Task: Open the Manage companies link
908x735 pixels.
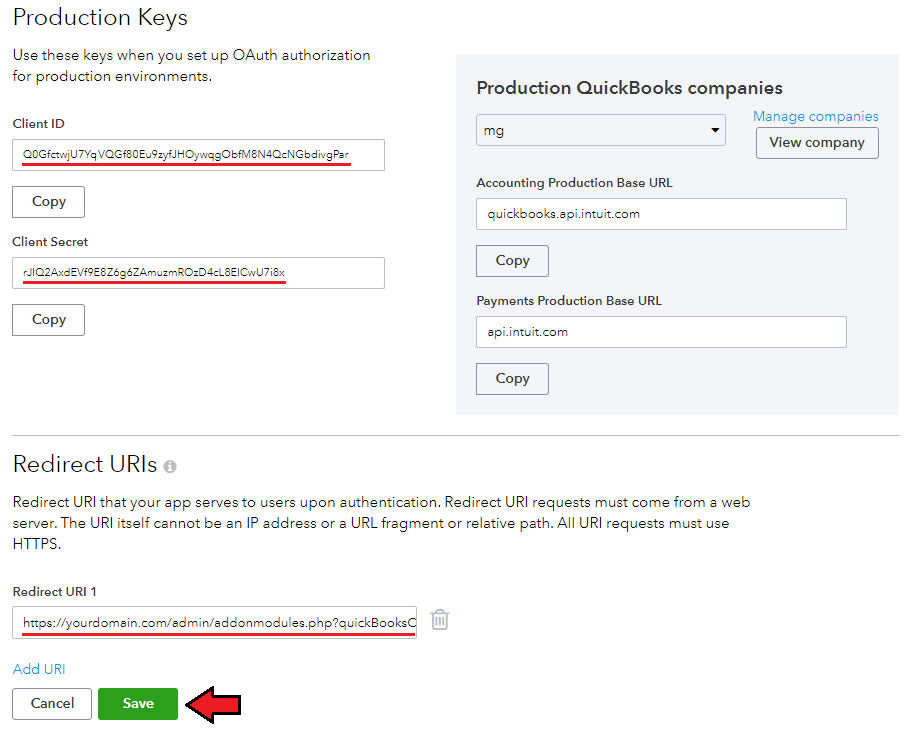Action: click(815, 116)
